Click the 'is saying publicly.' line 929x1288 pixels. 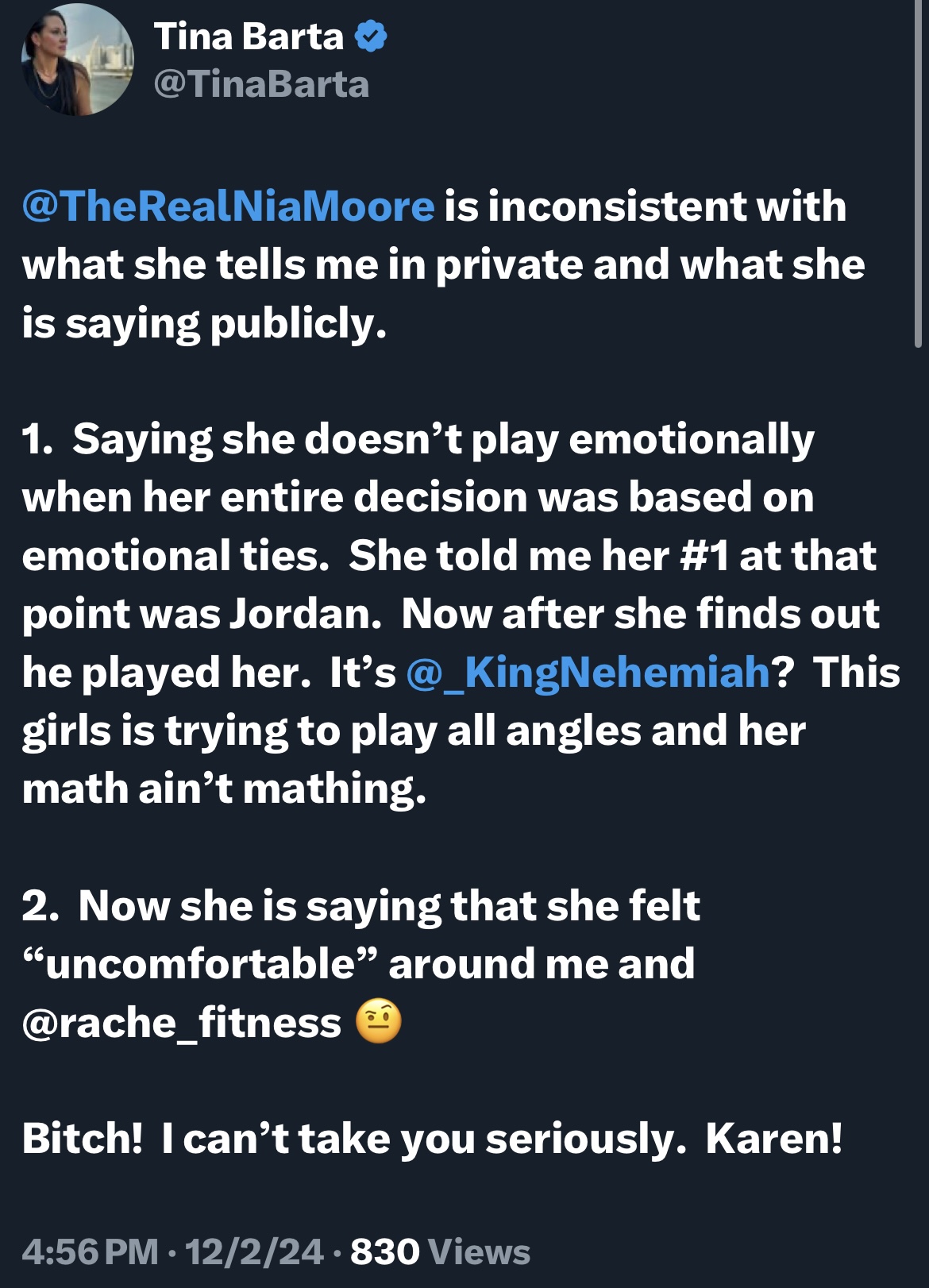[x=205, y=324]
